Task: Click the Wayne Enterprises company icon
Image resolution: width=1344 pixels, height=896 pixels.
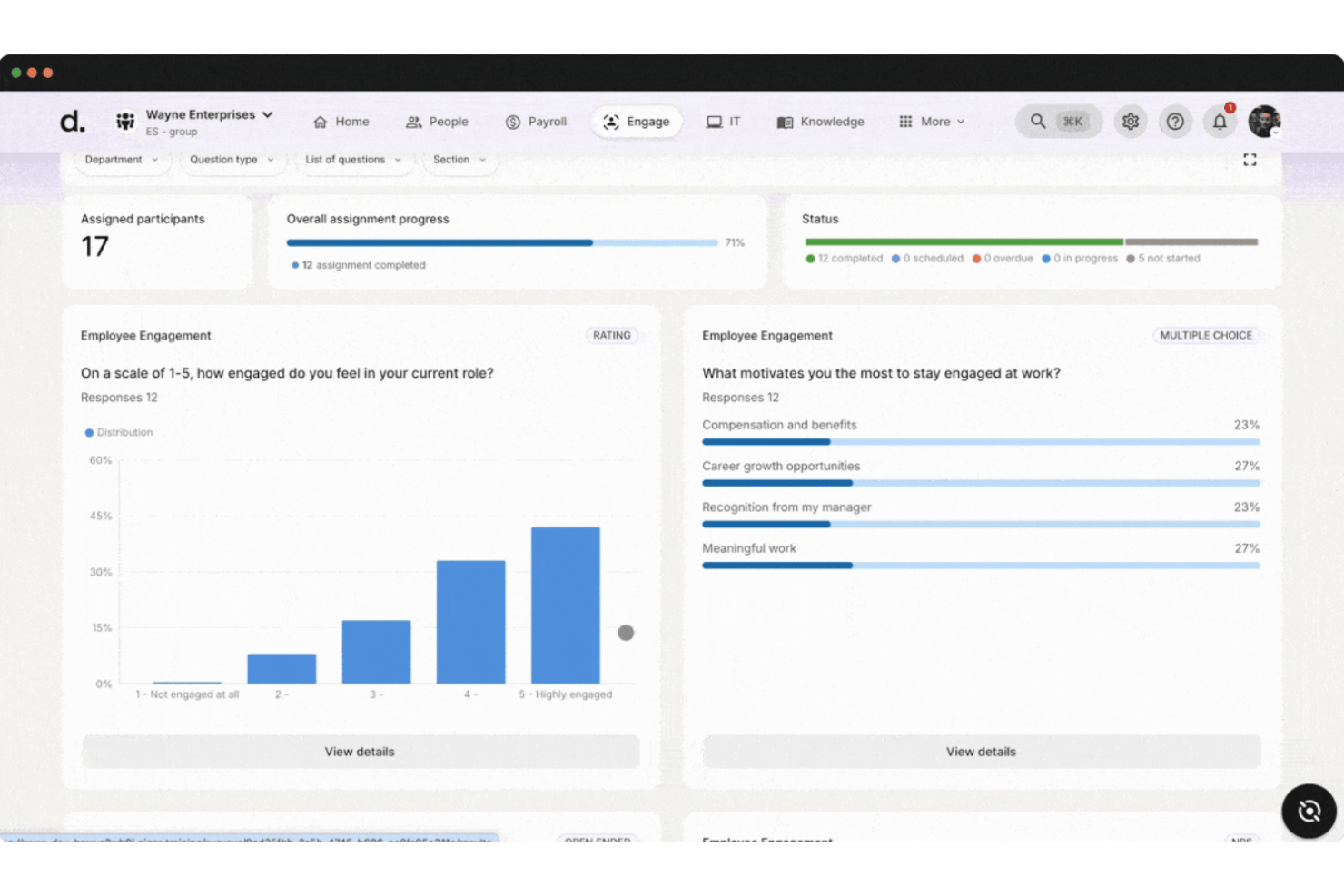Action: click(125, 121)
